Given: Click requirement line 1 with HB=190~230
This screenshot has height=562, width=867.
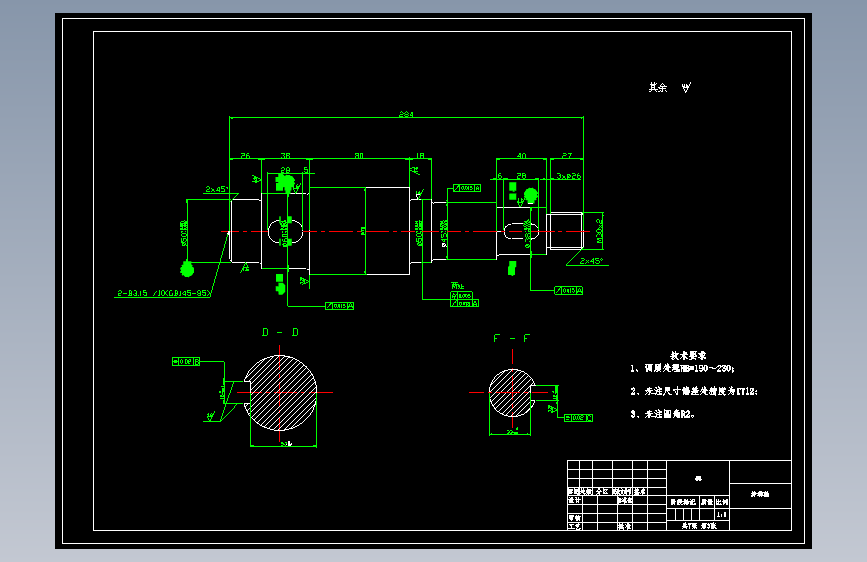Looking at the screenshot, I should pos(682,368).
